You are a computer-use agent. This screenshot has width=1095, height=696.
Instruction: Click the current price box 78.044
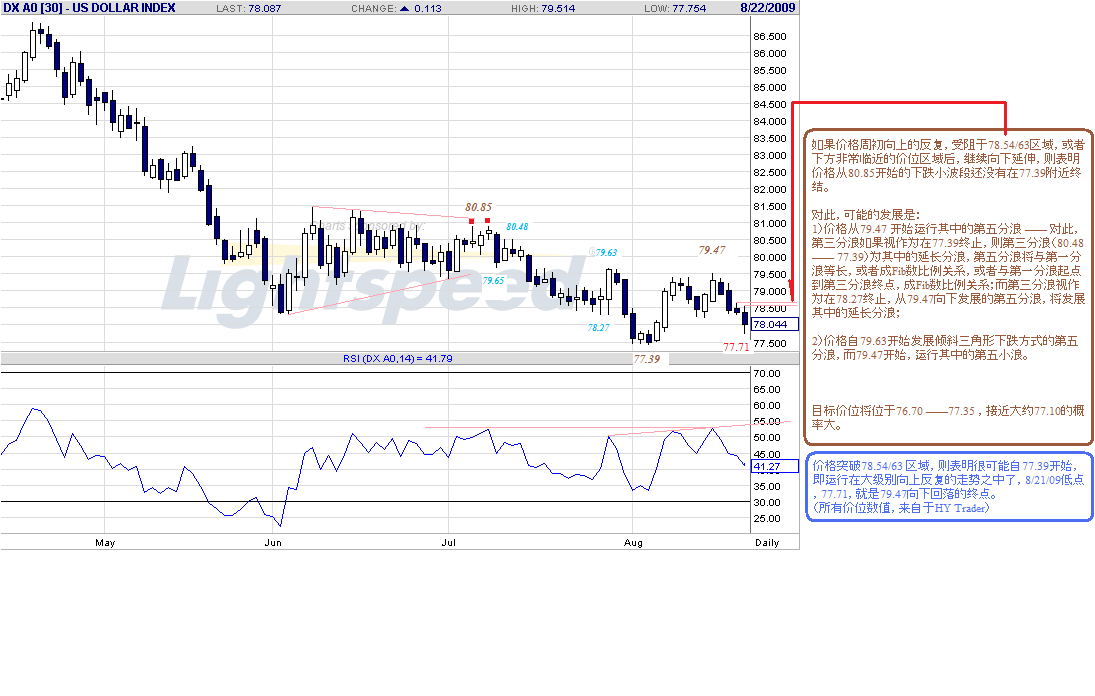(774, 325)
